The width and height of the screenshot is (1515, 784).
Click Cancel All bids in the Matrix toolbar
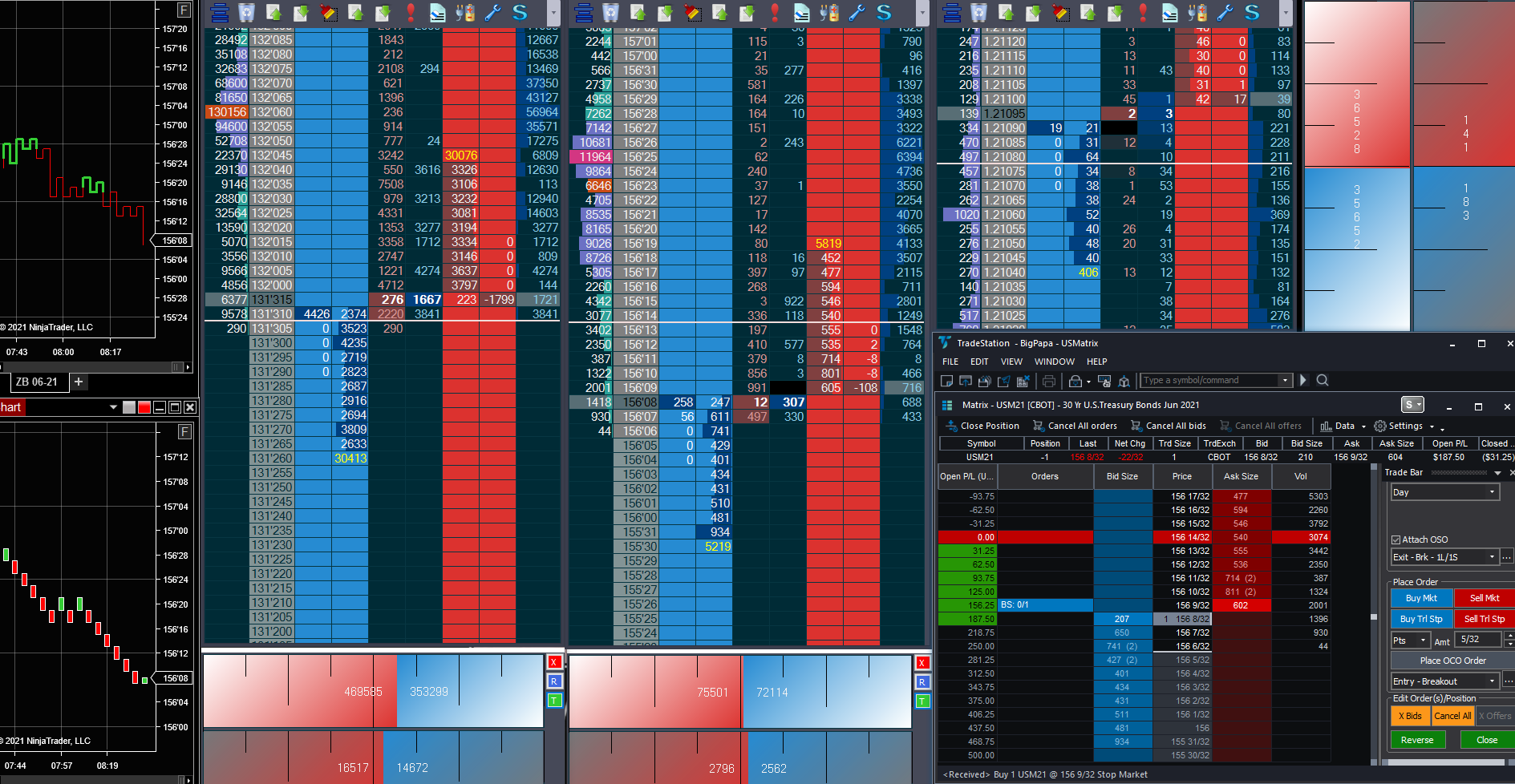pyautogui.click(x=1169, y=426)
